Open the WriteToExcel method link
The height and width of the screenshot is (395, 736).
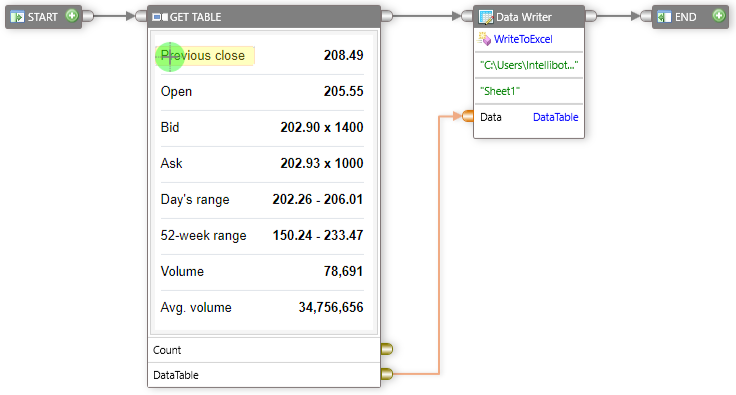523,39
